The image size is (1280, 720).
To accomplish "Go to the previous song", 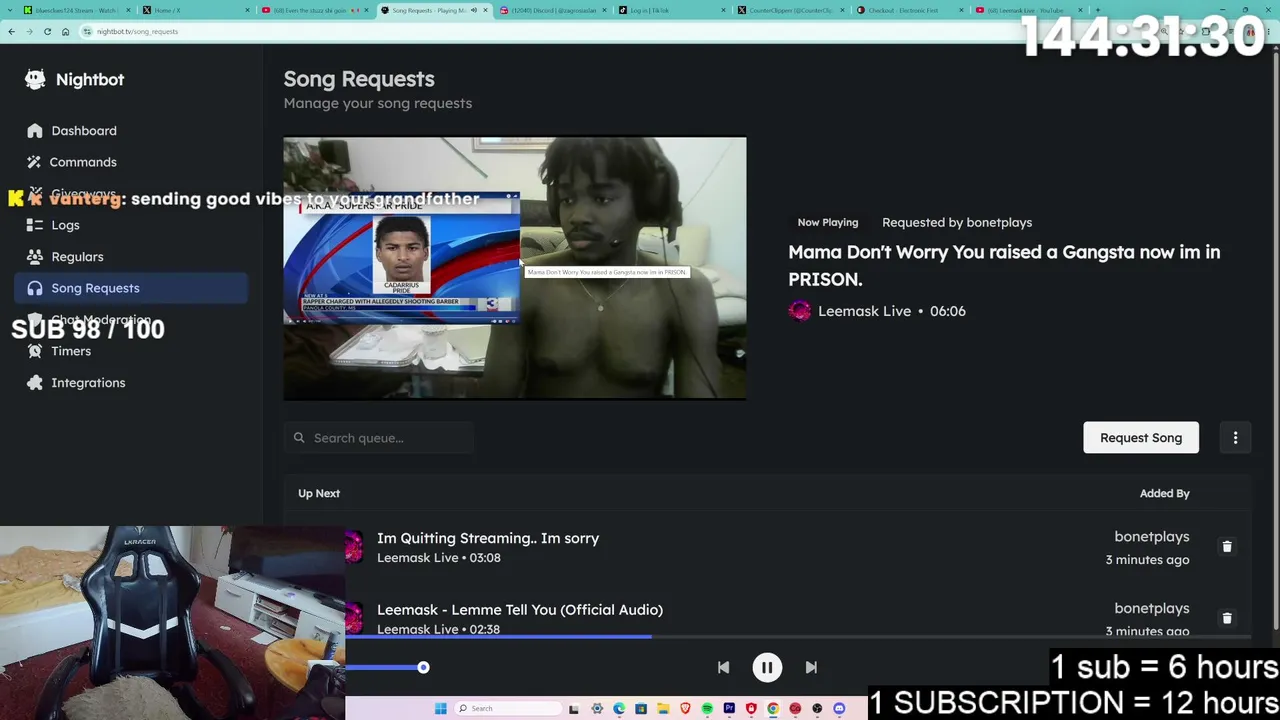I will [723, 667].
